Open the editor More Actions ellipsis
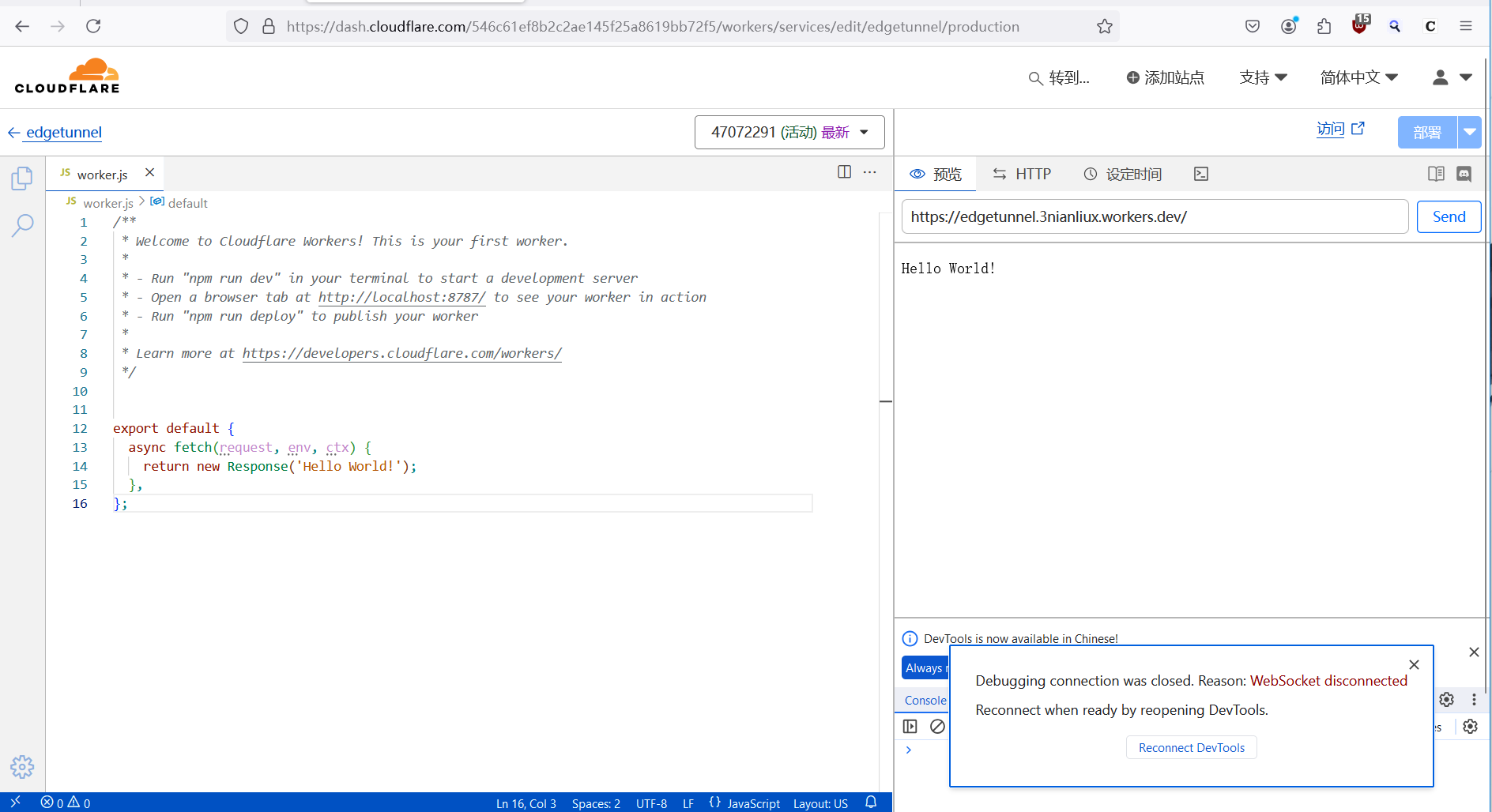 coord(870,172)
